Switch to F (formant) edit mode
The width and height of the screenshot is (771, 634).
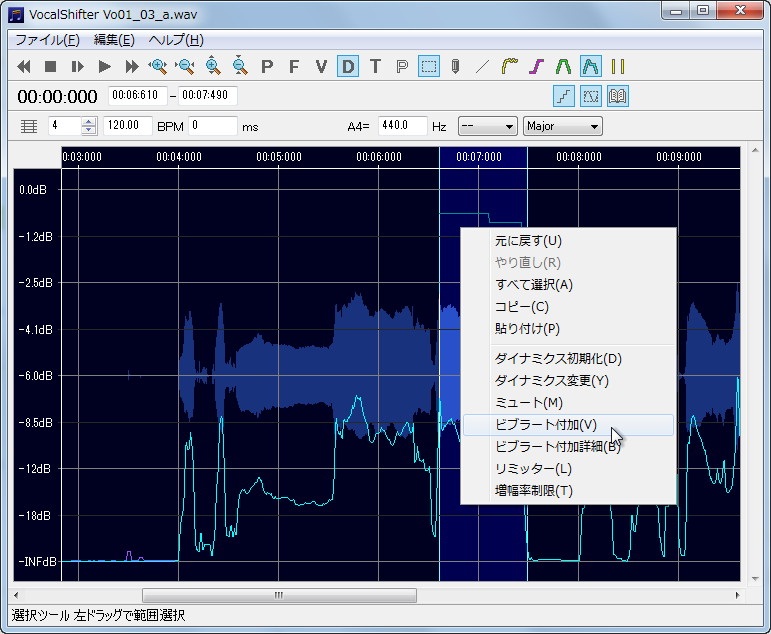click(x=294, y=66)
